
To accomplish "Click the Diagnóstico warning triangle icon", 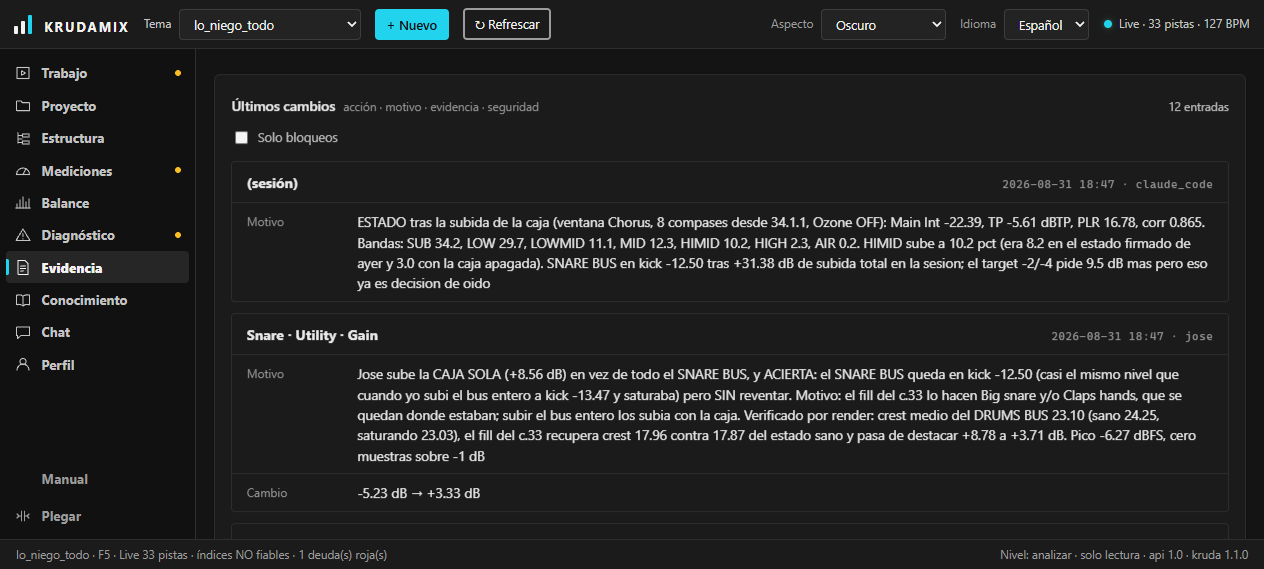I will [x=23, y=235].
